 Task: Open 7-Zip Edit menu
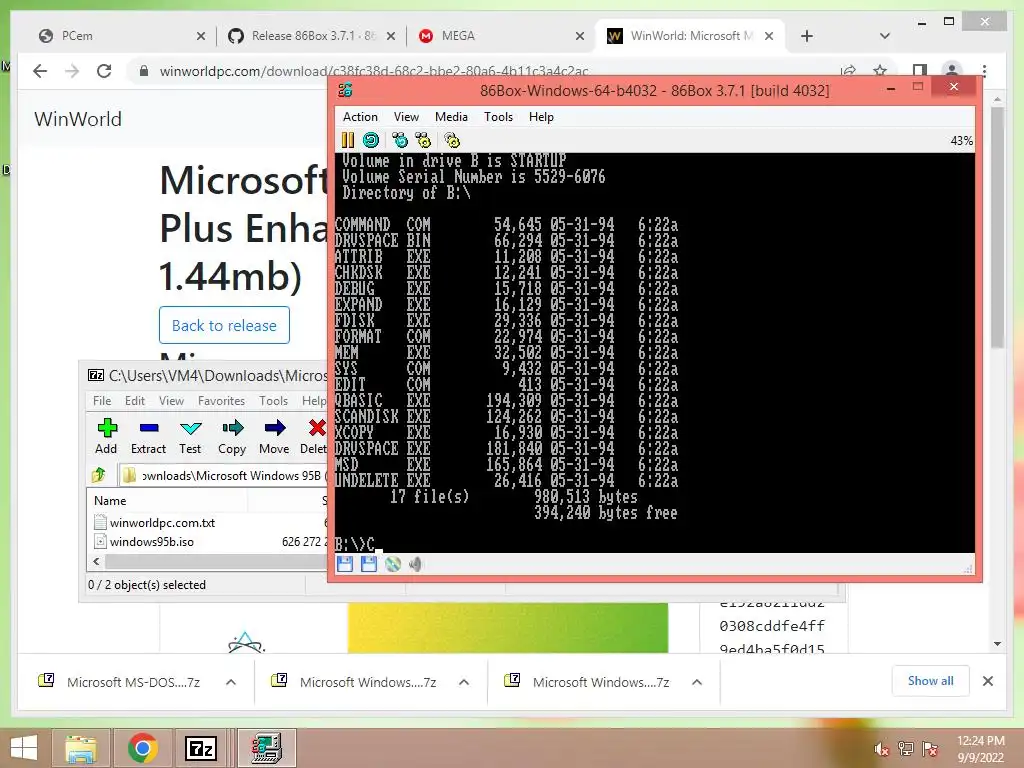point(135,401)
